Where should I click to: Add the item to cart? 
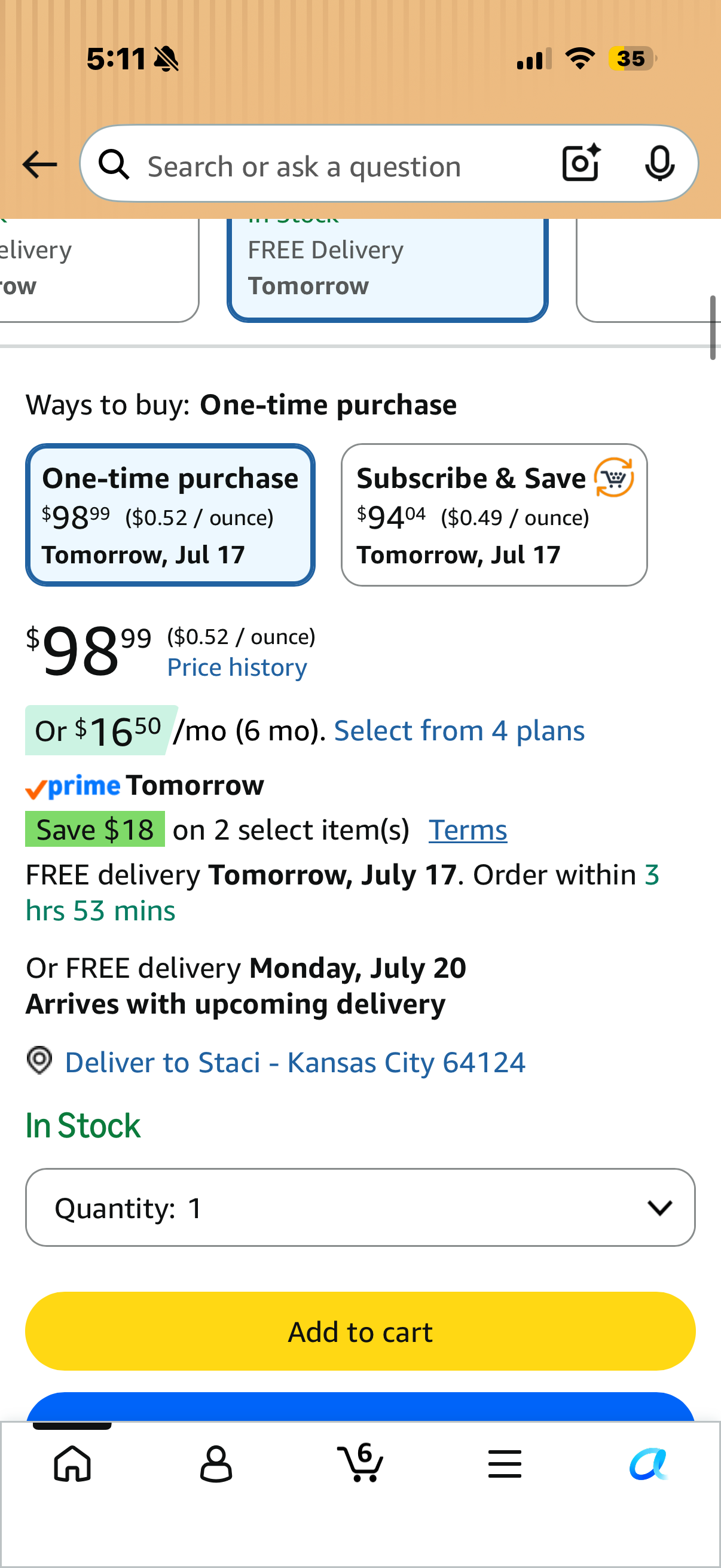(x=360, y=1331)
